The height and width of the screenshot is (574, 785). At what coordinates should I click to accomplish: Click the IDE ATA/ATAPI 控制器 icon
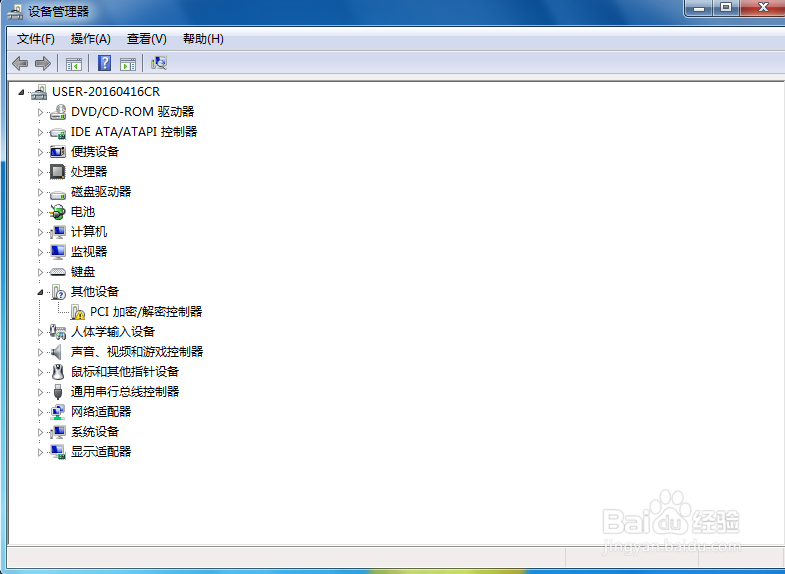coord(58,133)
